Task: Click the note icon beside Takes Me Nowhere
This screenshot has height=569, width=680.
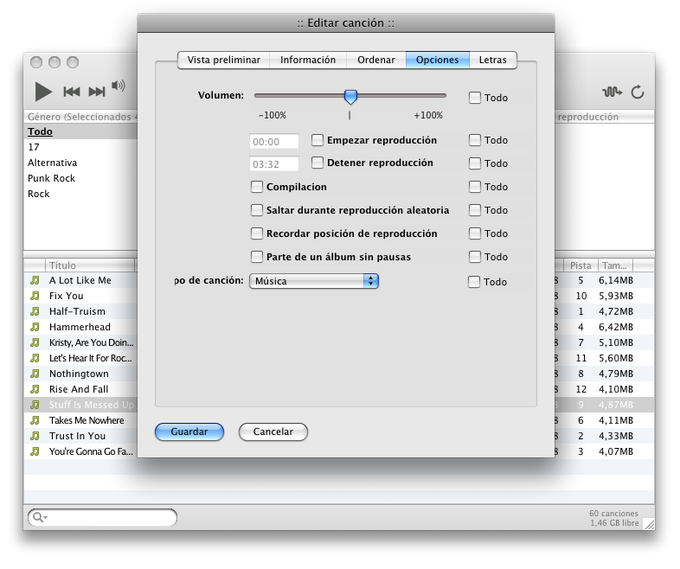Action: click(35, 420)
